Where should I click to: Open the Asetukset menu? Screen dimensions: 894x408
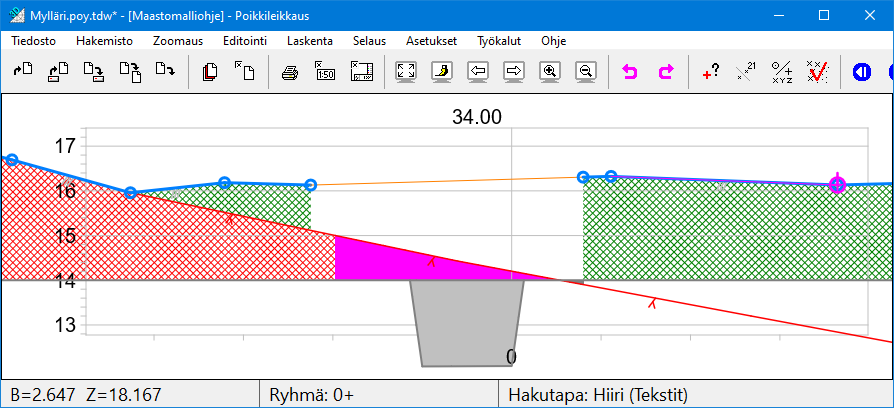[432, 41]
